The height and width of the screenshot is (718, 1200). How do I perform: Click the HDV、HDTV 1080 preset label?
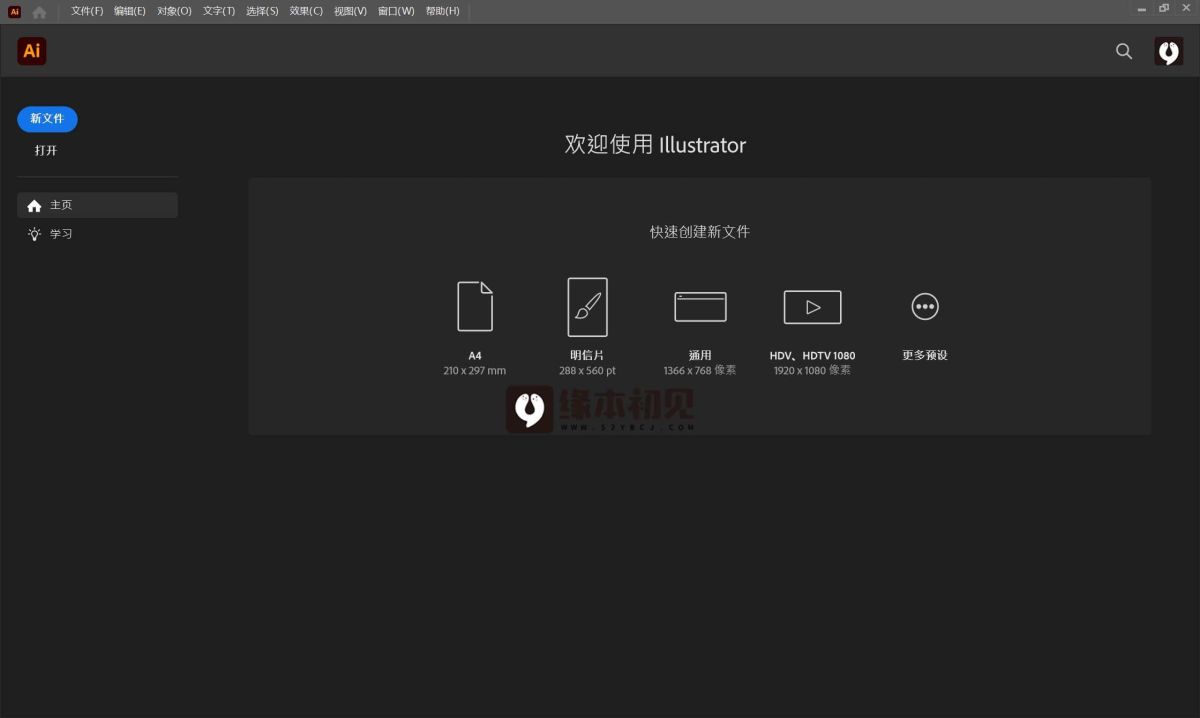pyautogui.click(x=812, y=356)
